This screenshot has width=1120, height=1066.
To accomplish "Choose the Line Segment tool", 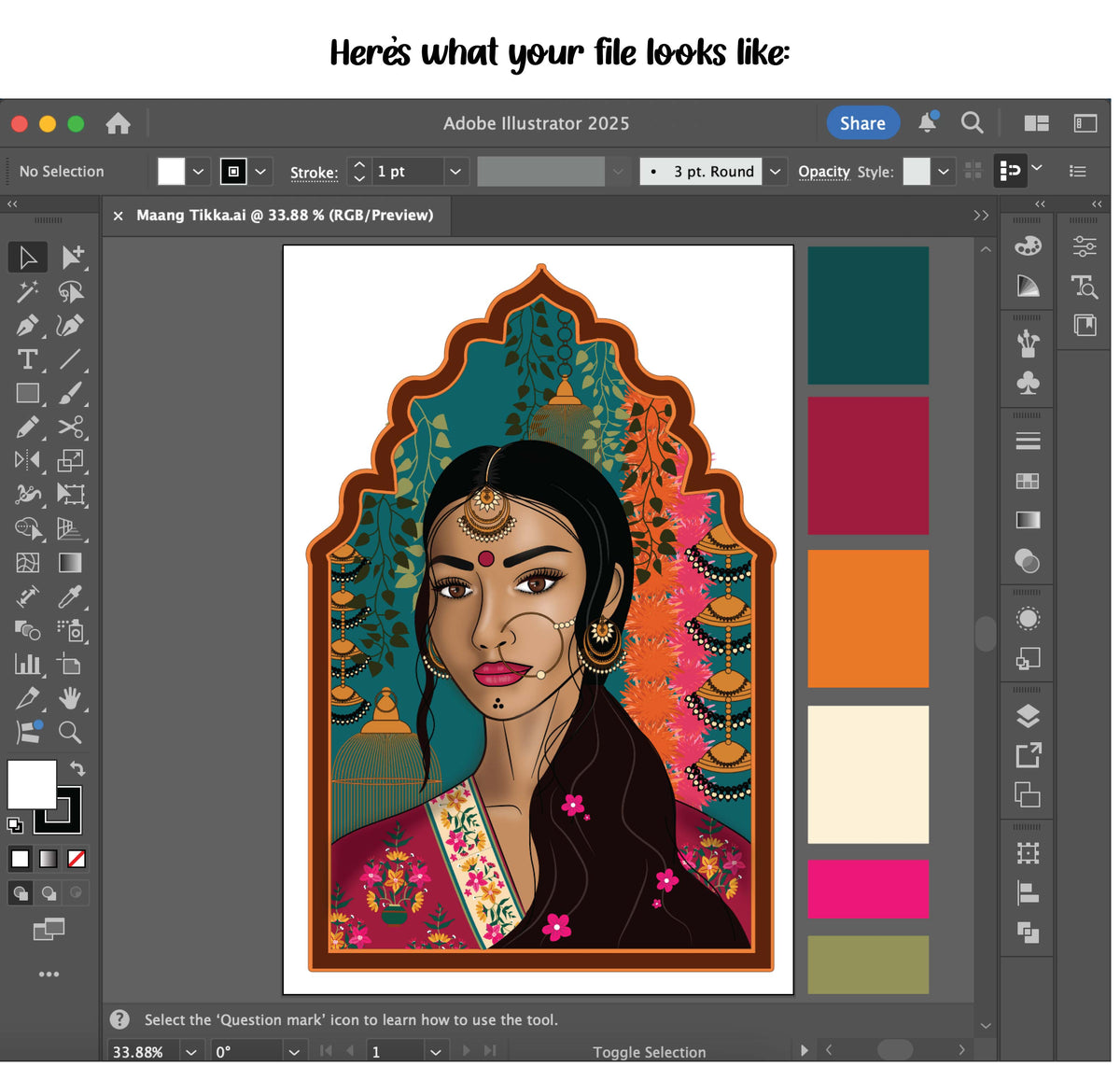I will (x=71, y=359).
